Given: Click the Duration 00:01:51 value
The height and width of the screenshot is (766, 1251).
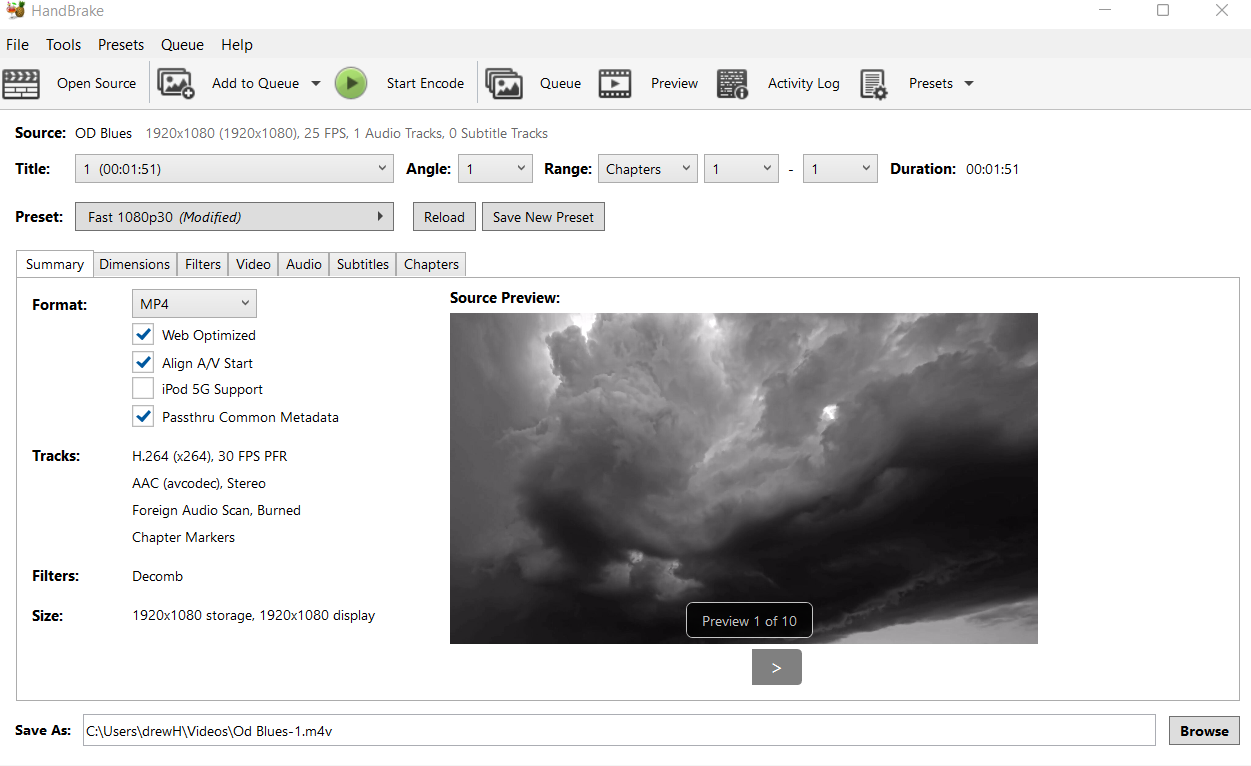Looking at the screenshot, I should (x=992, y=169).
